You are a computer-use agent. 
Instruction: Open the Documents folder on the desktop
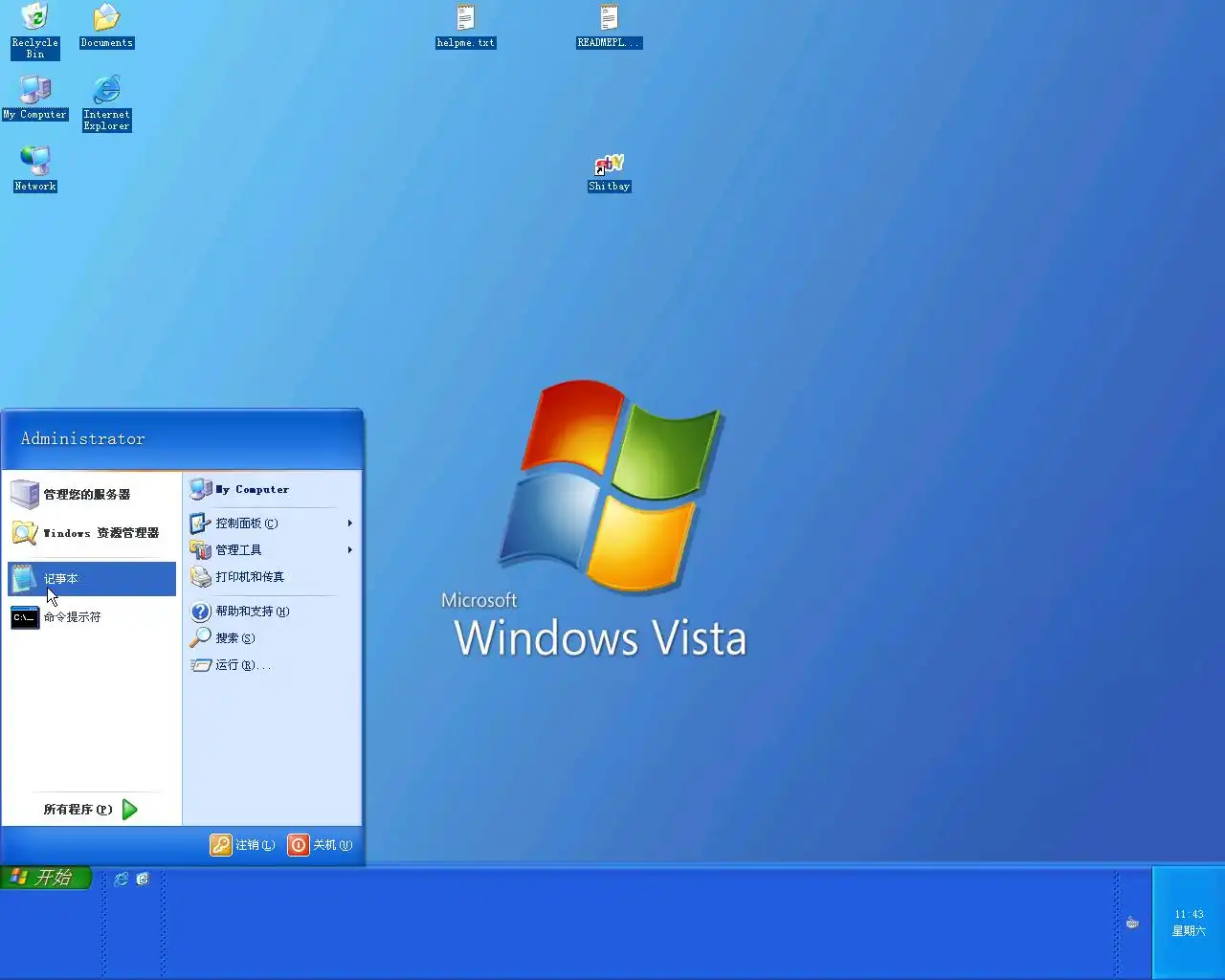pos(106,26)
